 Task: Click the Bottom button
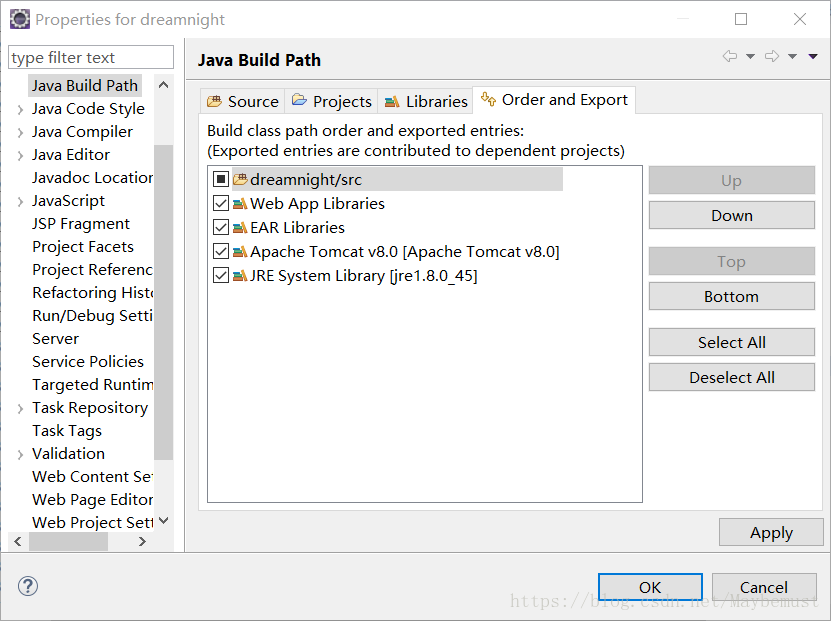pyautogui.click(x=732, y=296)
